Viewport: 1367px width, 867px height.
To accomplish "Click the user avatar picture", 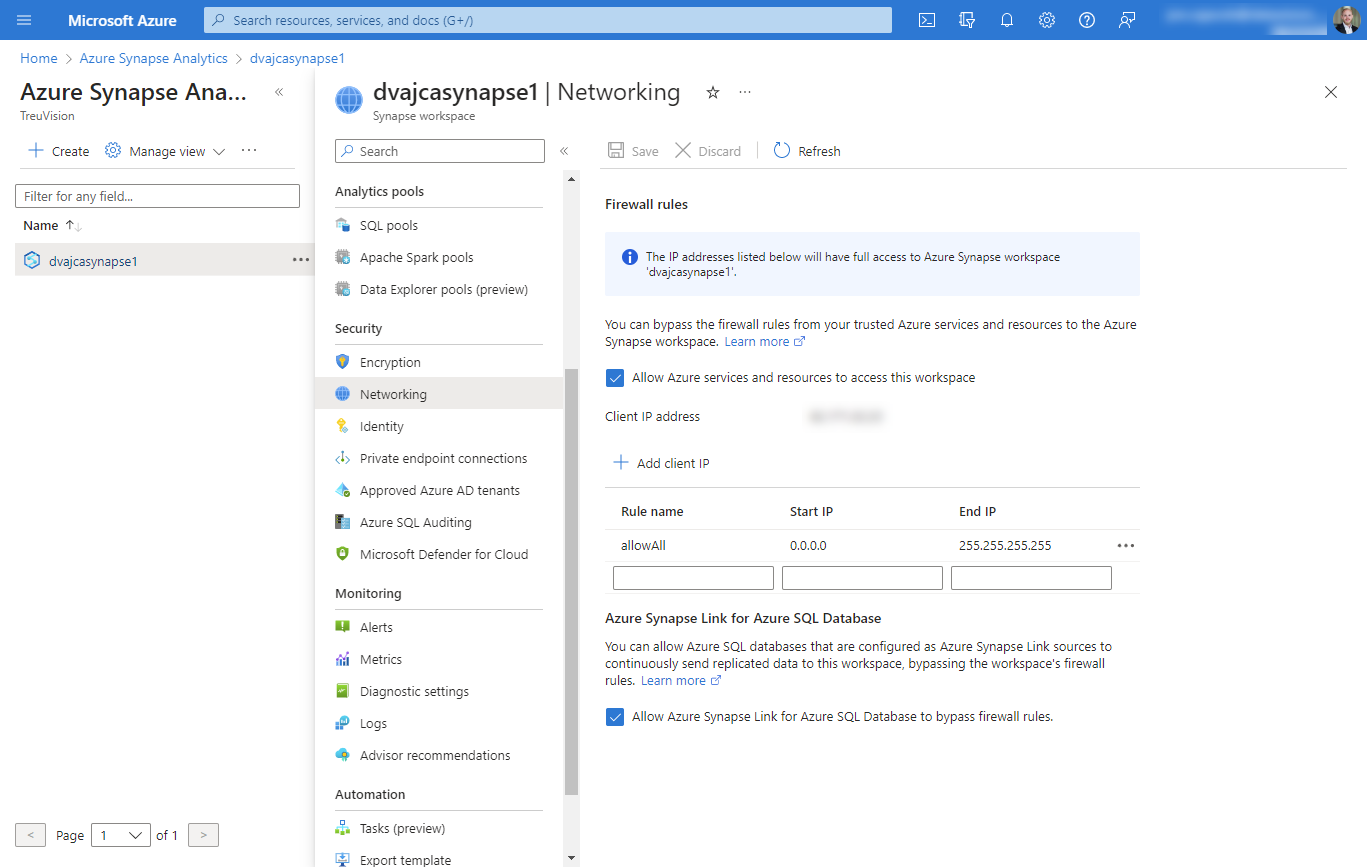I will 1346,20.
